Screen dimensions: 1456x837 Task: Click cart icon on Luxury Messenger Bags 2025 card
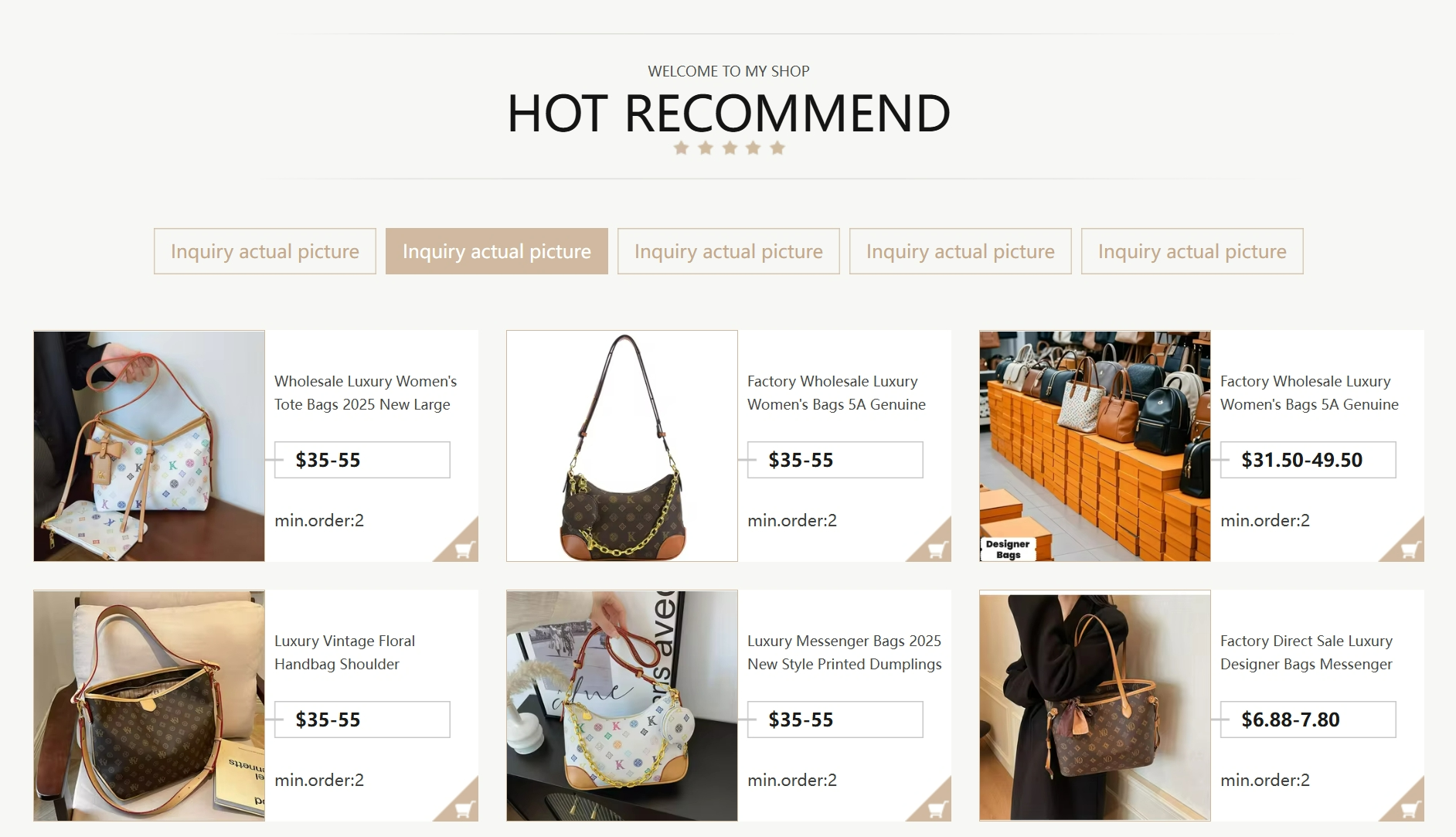[x=936, y=808]
